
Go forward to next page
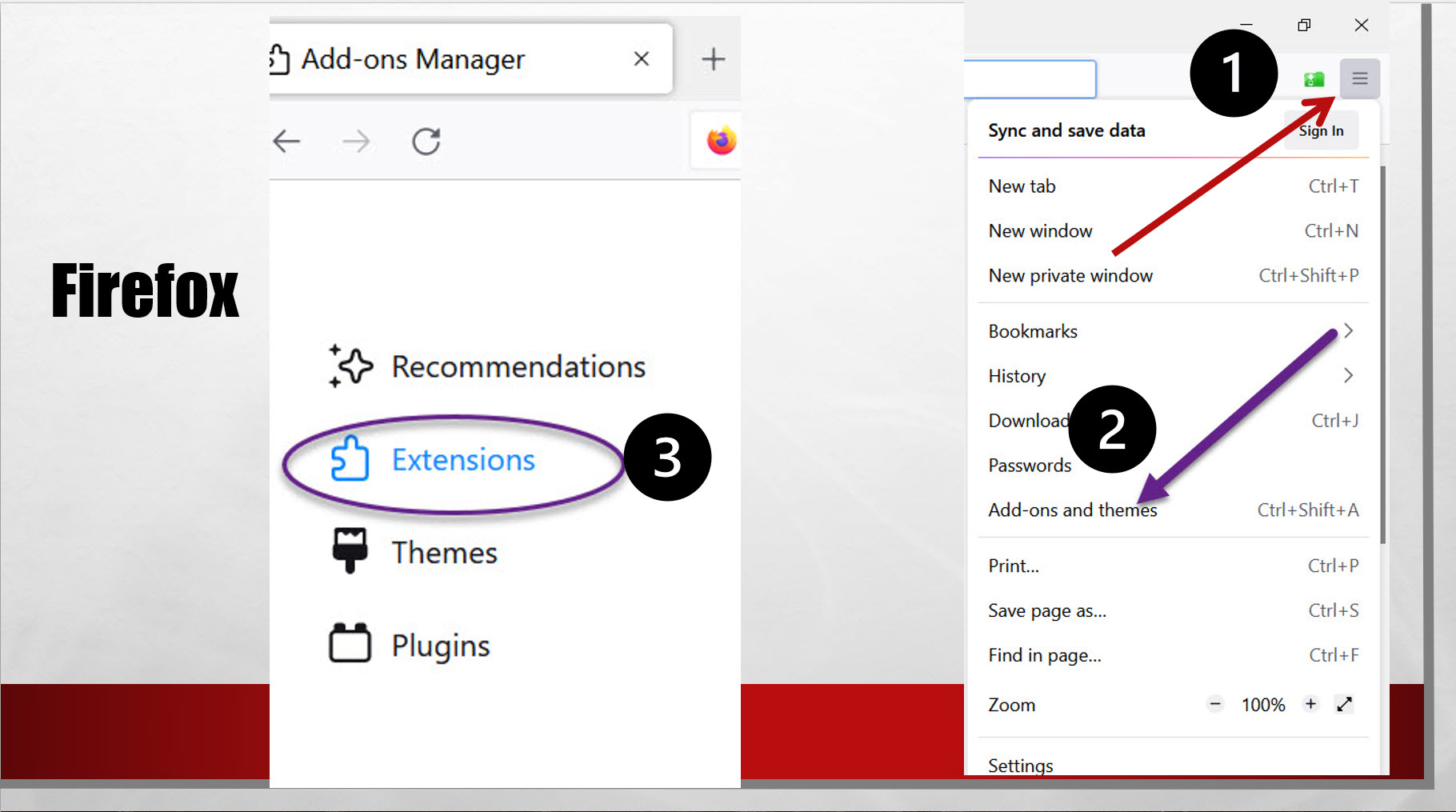pyautogui.click(x=356, y=142)
